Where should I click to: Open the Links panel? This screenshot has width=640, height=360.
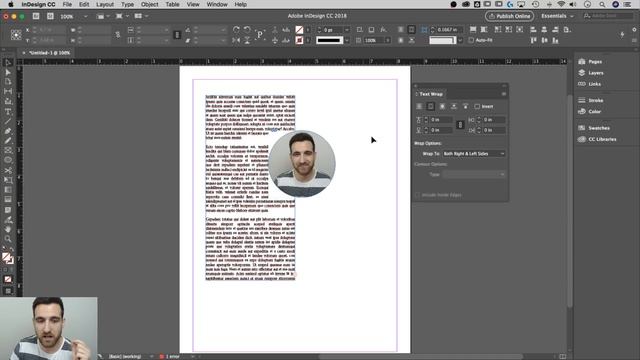click(x=589, y=84)
